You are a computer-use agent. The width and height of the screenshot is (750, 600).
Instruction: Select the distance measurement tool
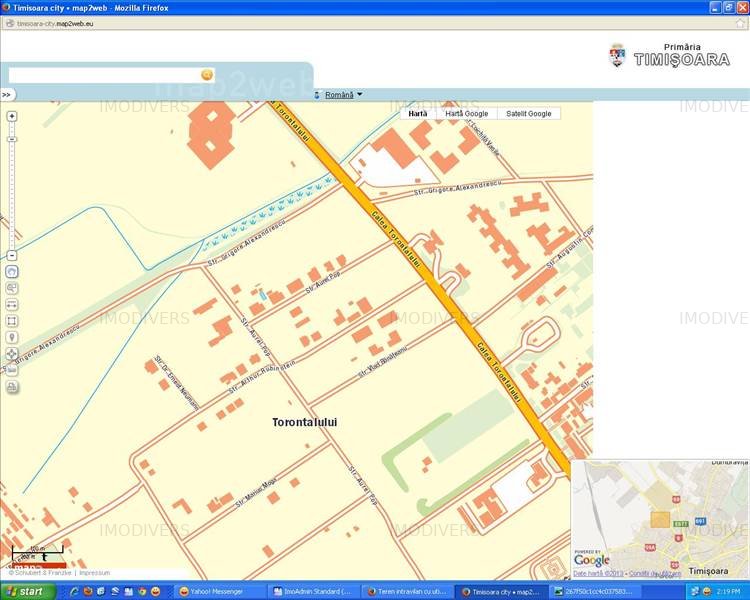12,304
